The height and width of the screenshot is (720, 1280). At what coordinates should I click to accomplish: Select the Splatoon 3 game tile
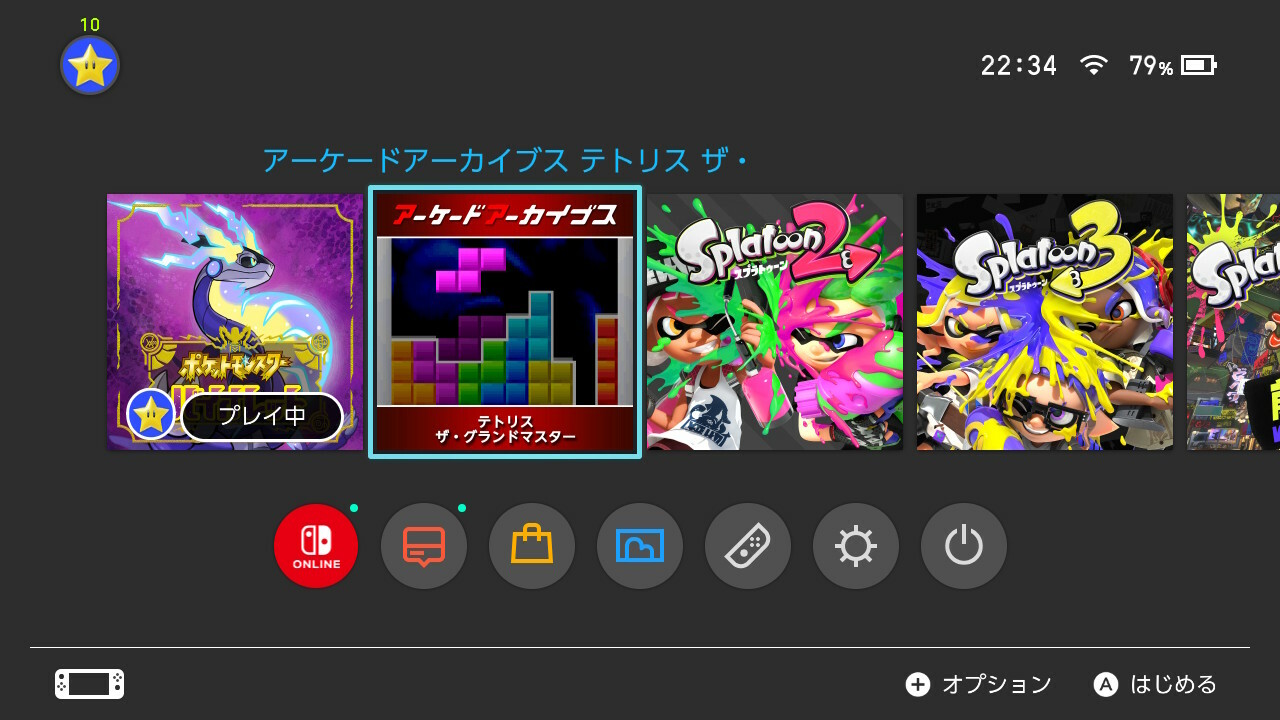click(1045, 322)
